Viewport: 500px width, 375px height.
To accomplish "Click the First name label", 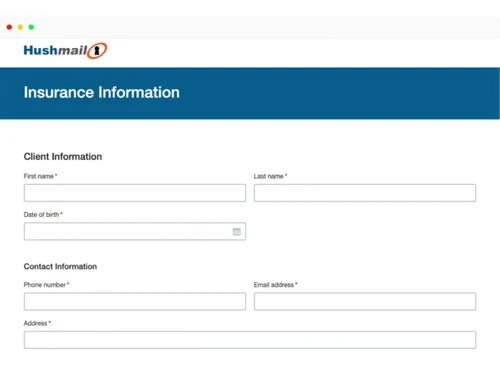I will [39, 176].
